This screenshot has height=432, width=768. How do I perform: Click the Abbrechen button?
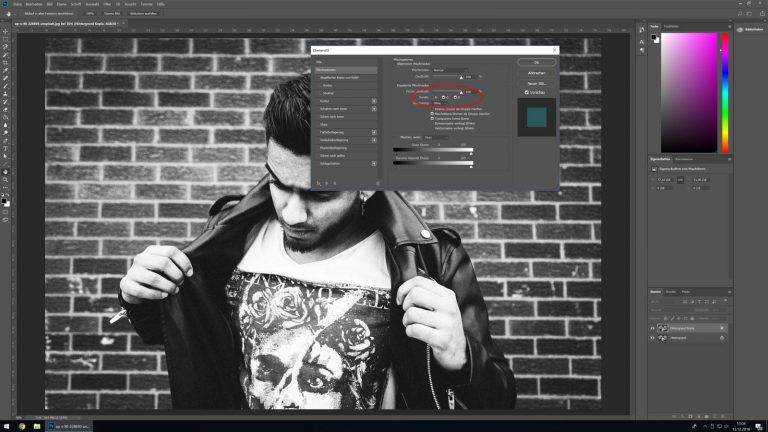click(x=536, y=73)
